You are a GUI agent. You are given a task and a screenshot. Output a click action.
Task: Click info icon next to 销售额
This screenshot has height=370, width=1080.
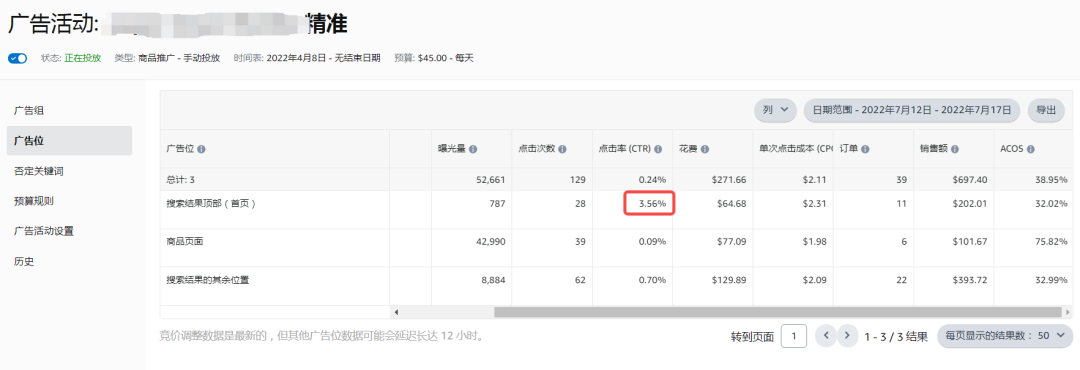pos(955,149)
